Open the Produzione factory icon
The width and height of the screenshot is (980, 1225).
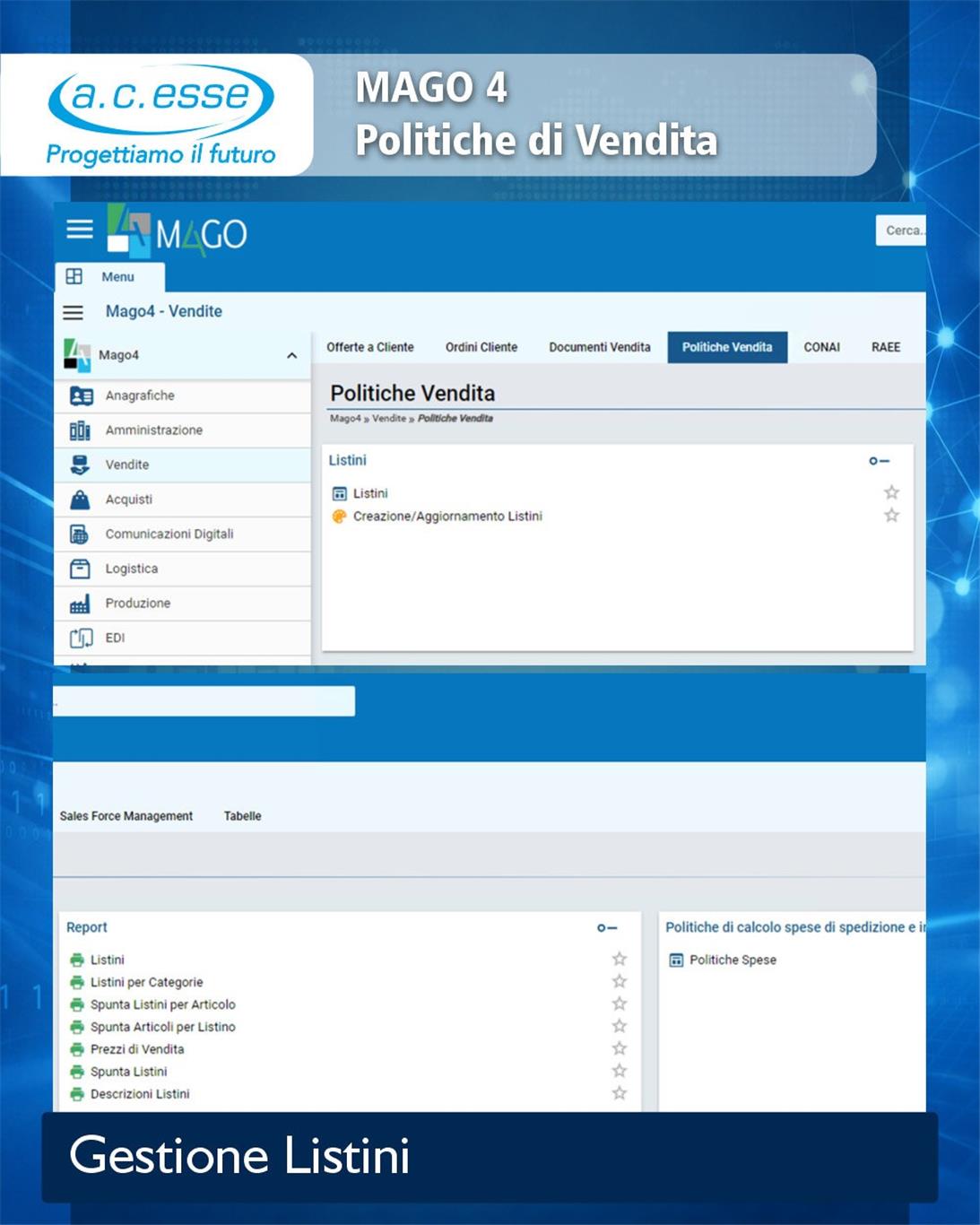point(81,604)
